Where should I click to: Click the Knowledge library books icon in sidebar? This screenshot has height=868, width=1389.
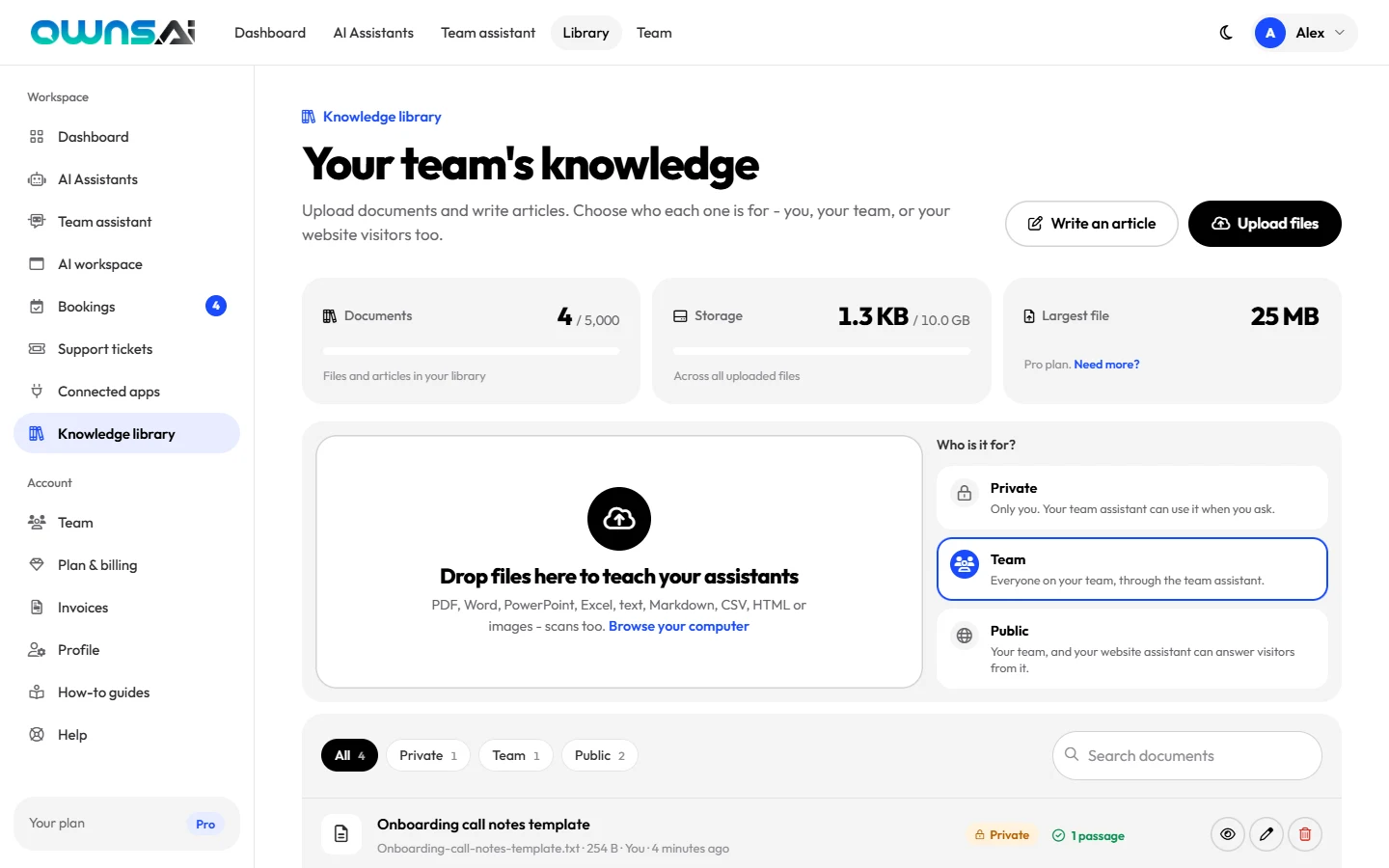coord(37,434)
